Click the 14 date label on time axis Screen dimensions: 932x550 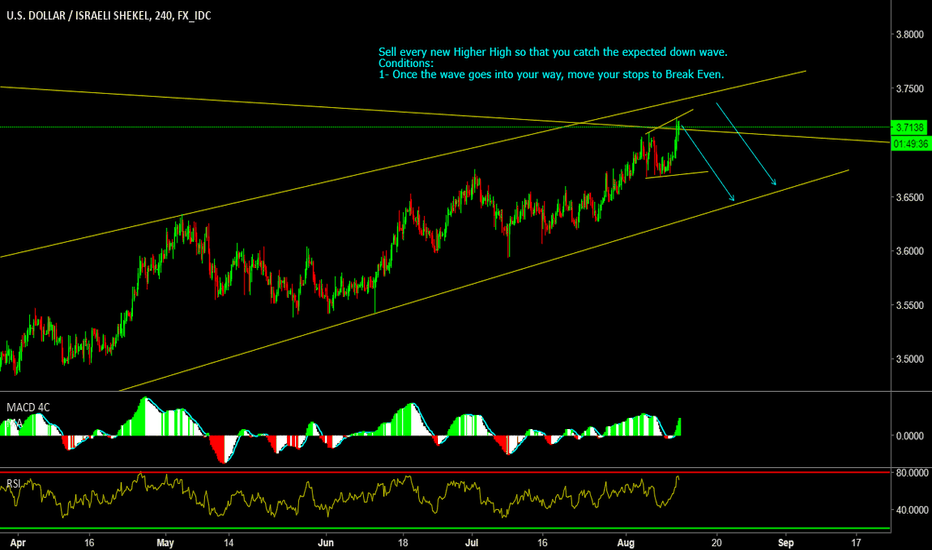(229, 543)
